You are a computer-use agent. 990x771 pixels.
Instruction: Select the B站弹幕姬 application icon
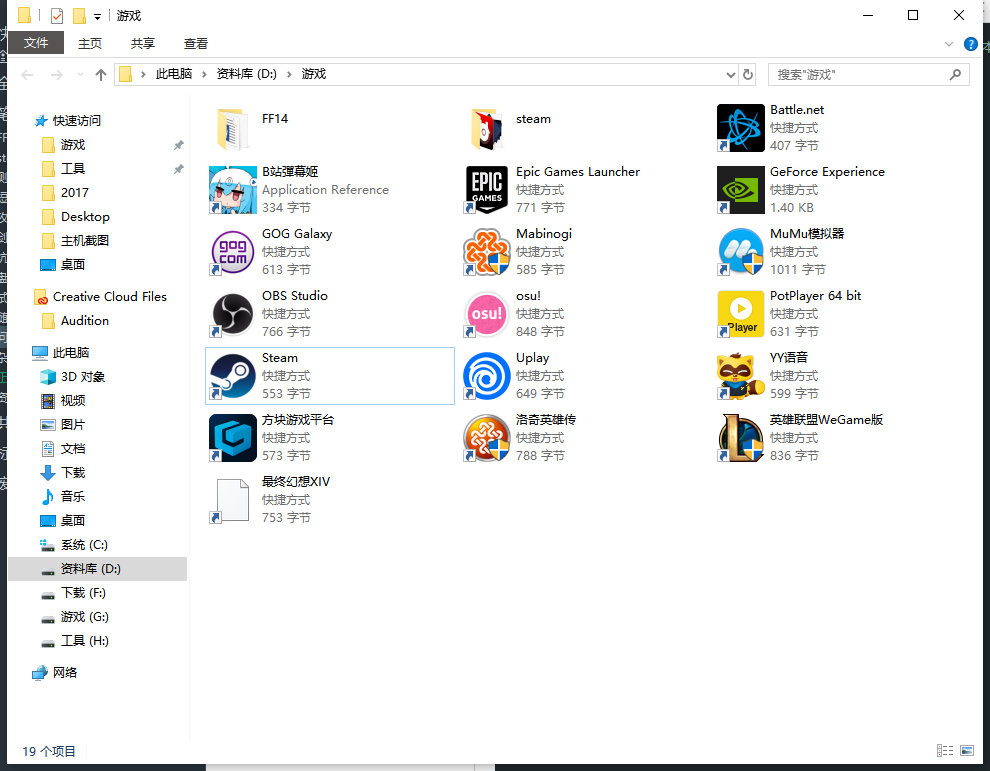pyautogui.click(x=232, y=190)
